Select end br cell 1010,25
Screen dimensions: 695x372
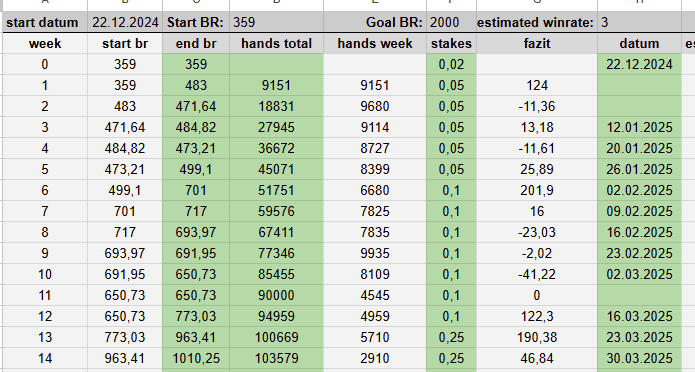[x=196, y=358]
